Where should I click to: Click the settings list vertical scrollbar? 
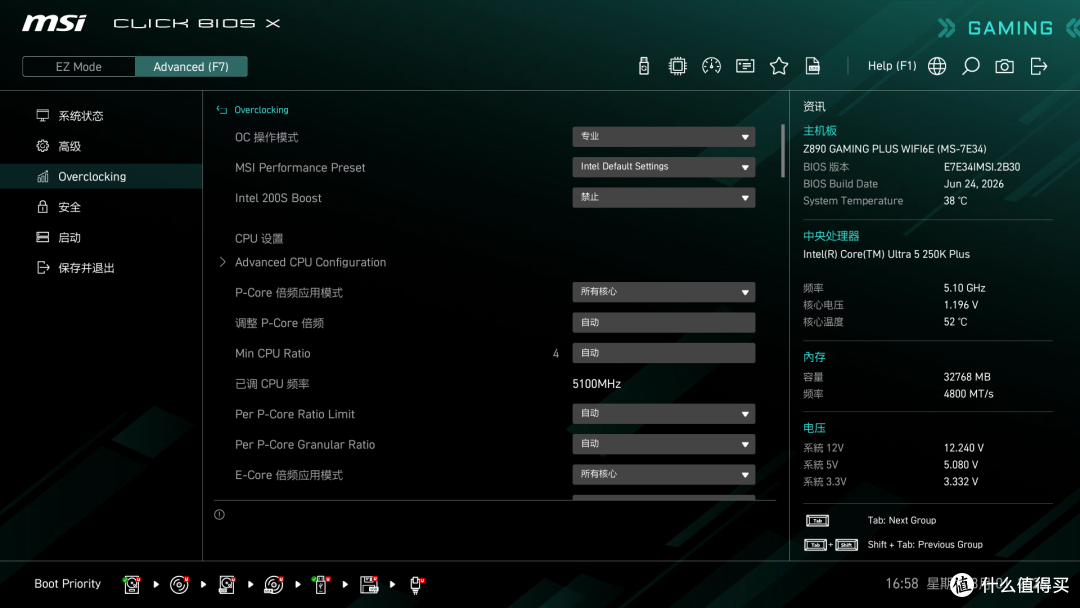(782, 151)
